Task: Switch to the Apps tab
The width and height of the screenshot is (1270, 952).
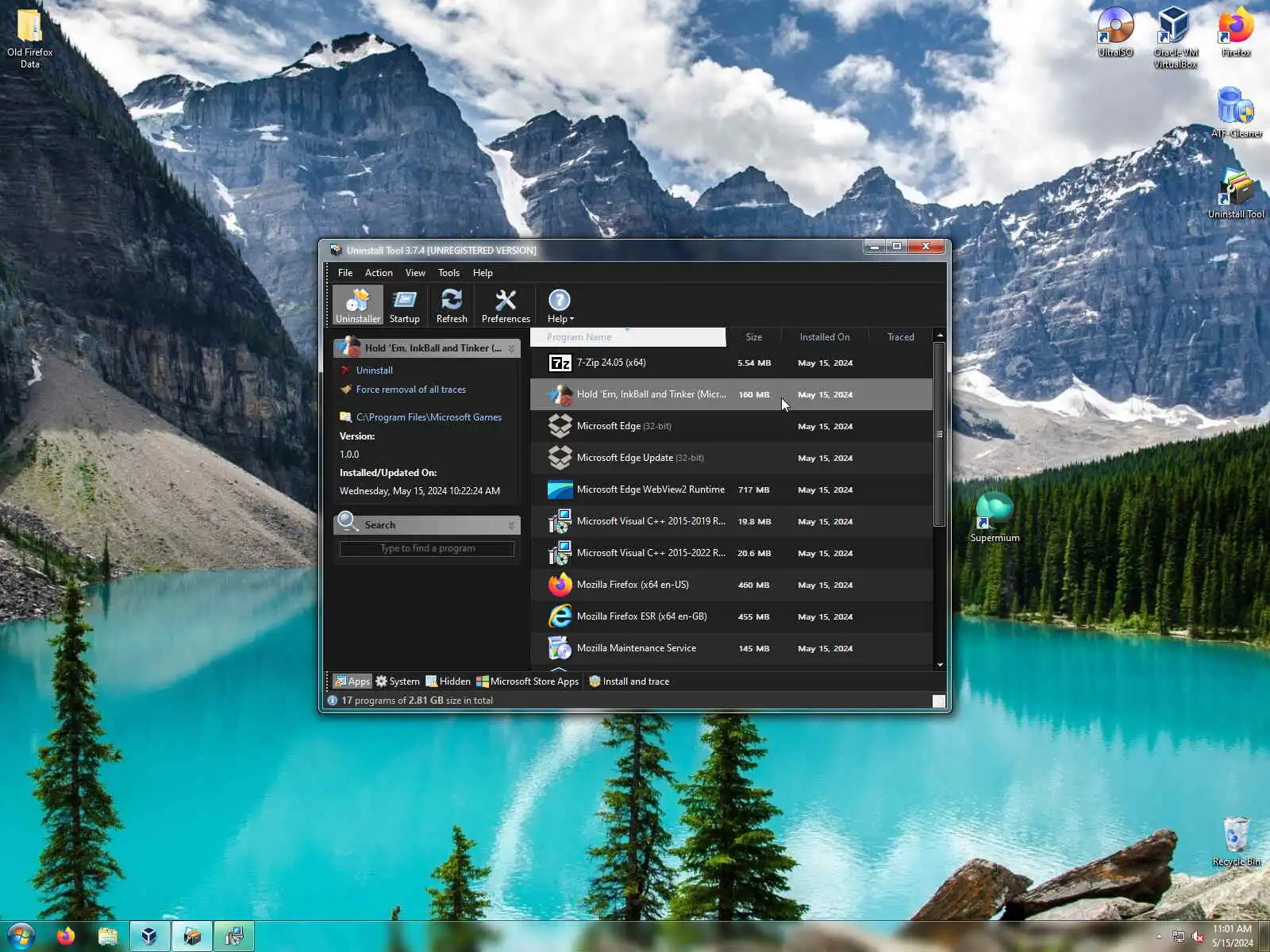Action: [x=352, y=681]
